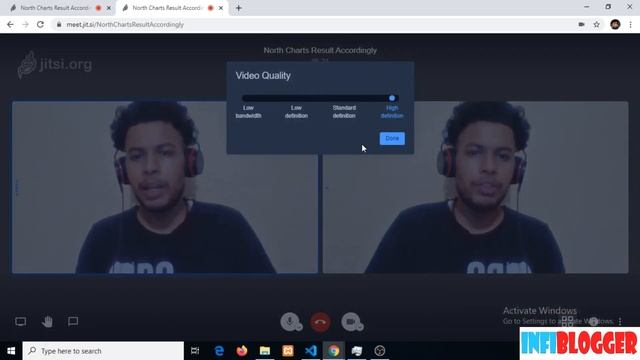Image resolution: width=640 pixels, height=360 pixels.
Task: Click the address bar URL
Action: pos(125,24)
